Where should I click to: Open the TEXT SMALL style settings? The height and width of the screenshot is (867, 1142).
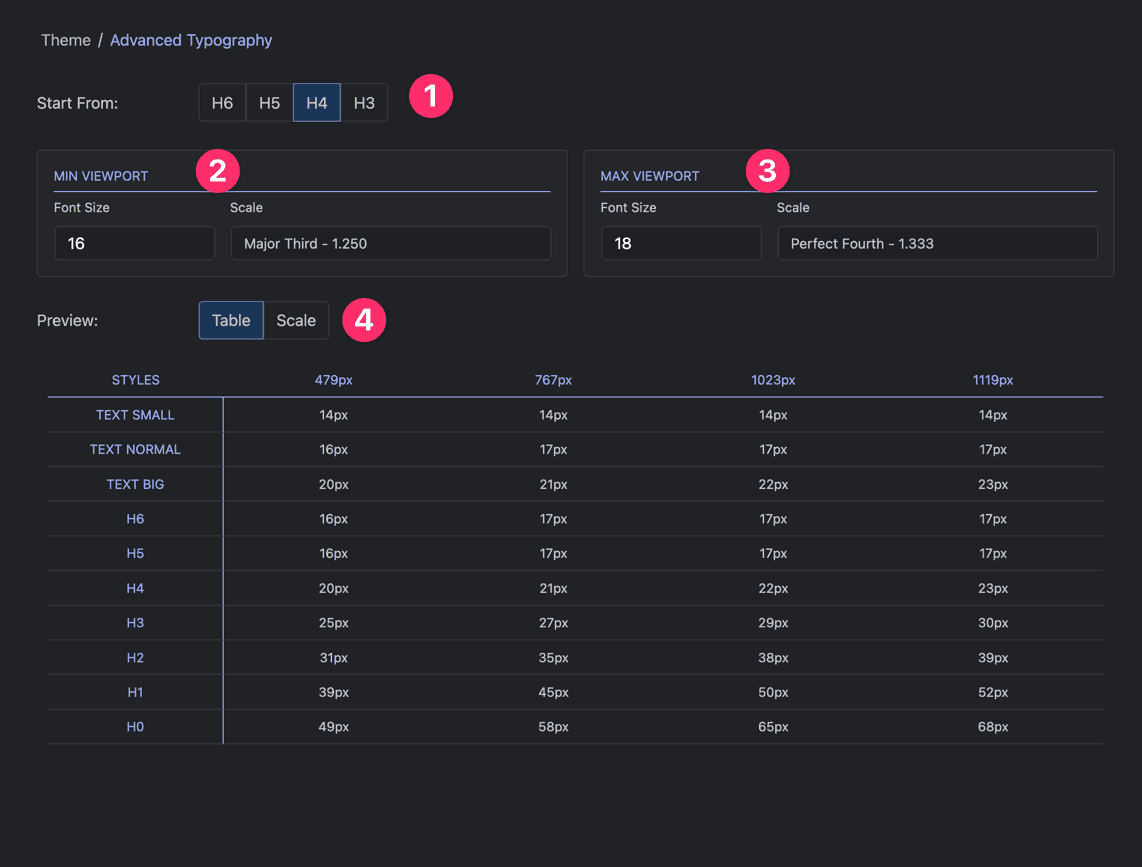(135, 414)
